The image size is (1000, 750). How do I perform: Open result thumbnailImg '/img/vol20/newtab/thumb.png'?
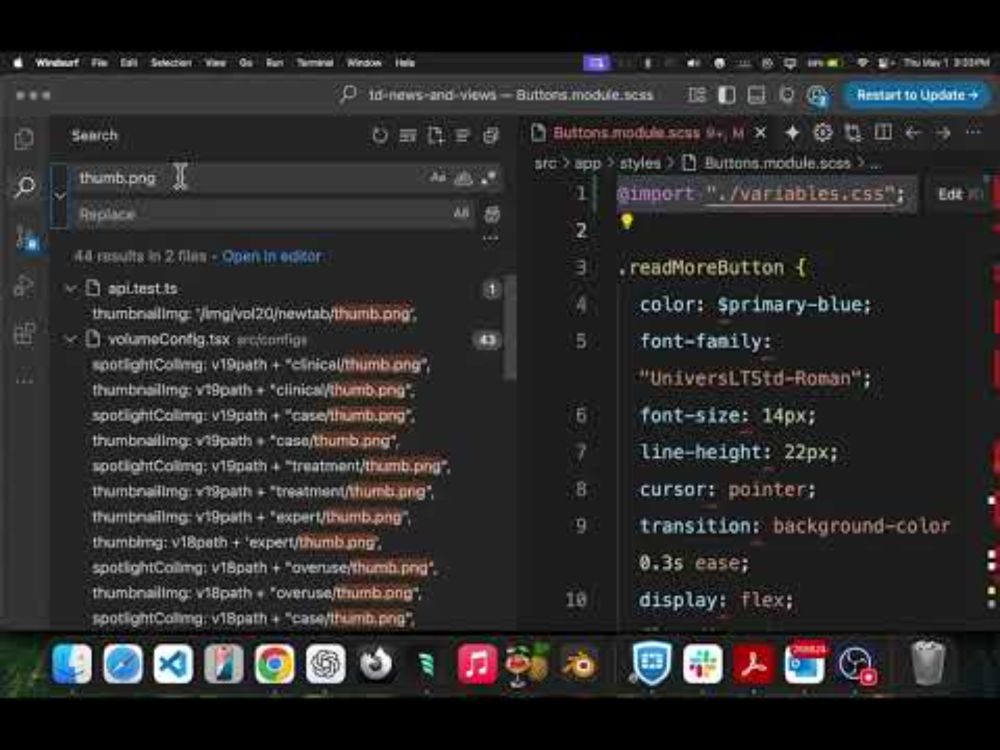tap(254, 314)
